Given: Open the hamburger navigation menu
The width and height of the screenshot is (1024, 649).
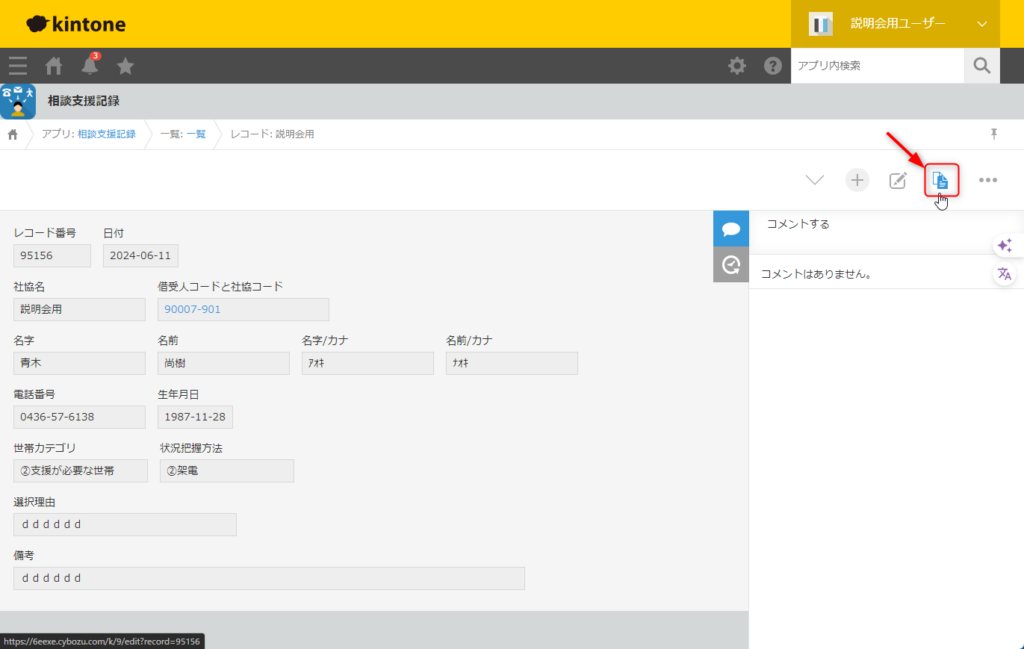Looking at the screenshot, I should tap(18, 66).
